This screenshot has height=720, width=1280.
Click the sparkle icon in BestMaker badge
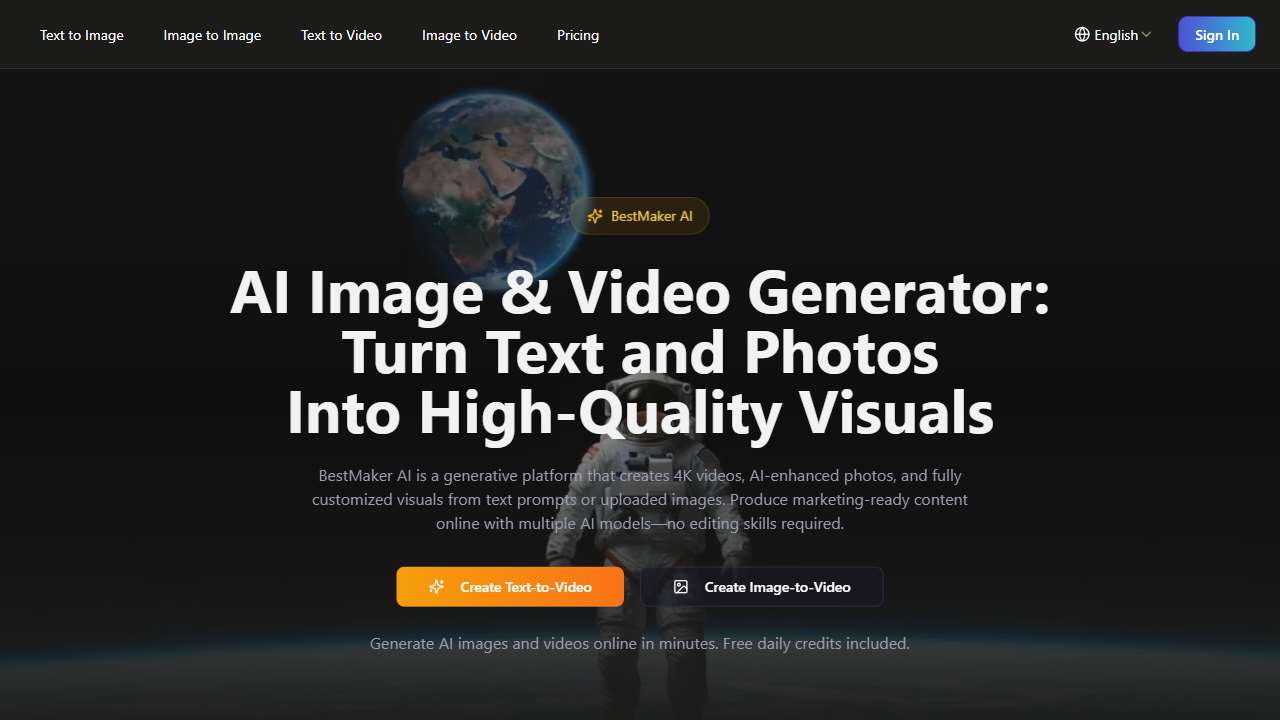(595, 216)
